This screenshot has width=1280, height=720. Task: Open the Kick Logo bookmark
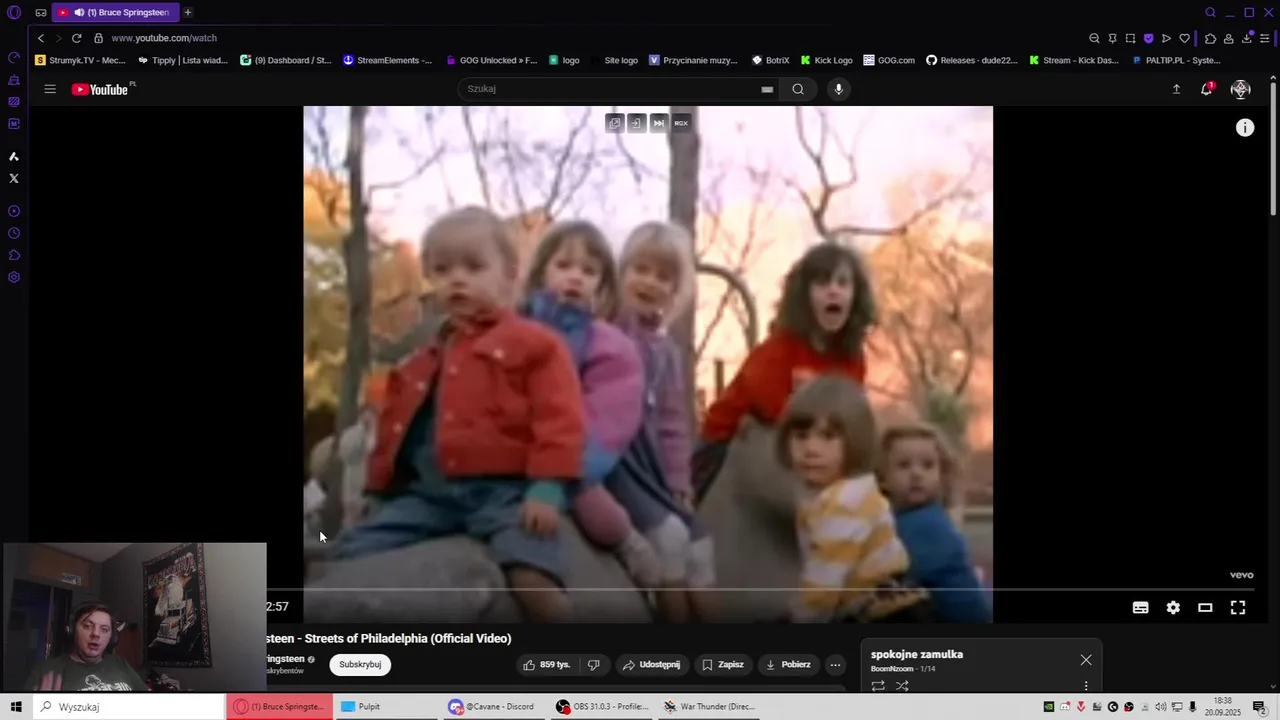[x=826, y=60]
